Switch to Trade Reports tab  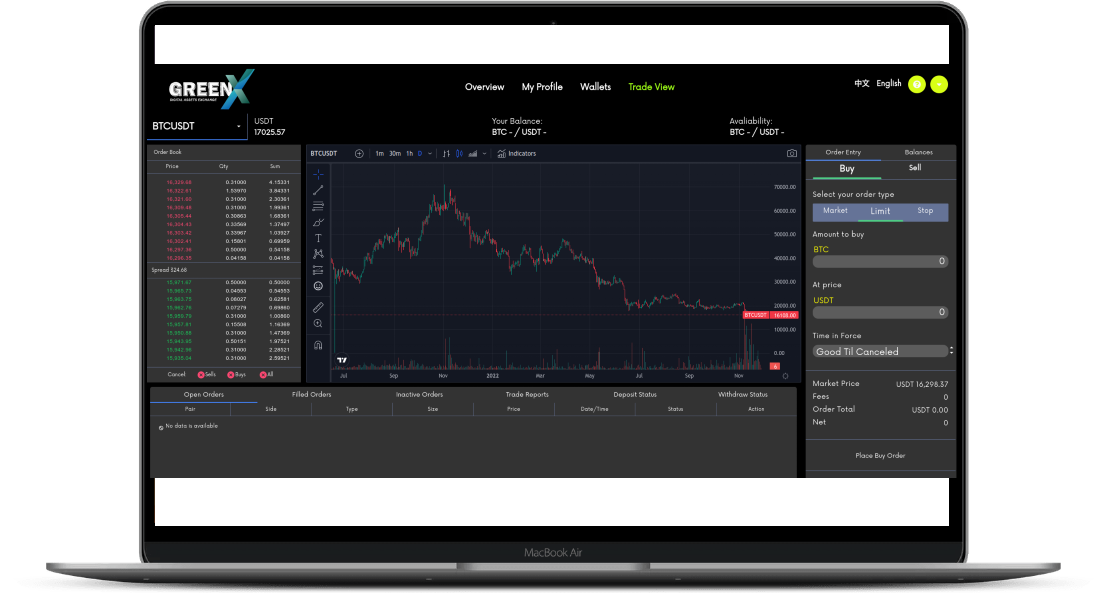point(527,395)
